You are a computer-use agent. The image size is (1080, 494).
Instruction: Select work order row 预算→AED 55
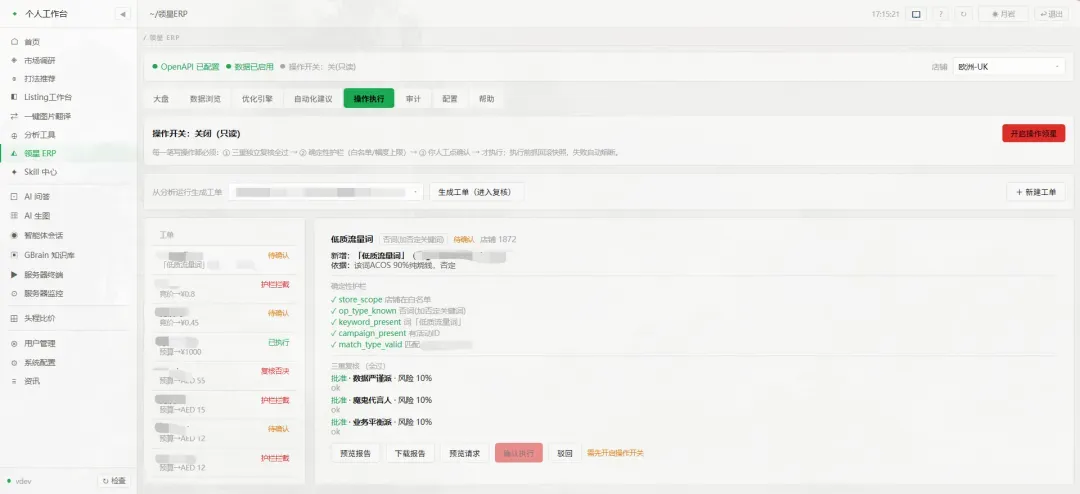225,375
